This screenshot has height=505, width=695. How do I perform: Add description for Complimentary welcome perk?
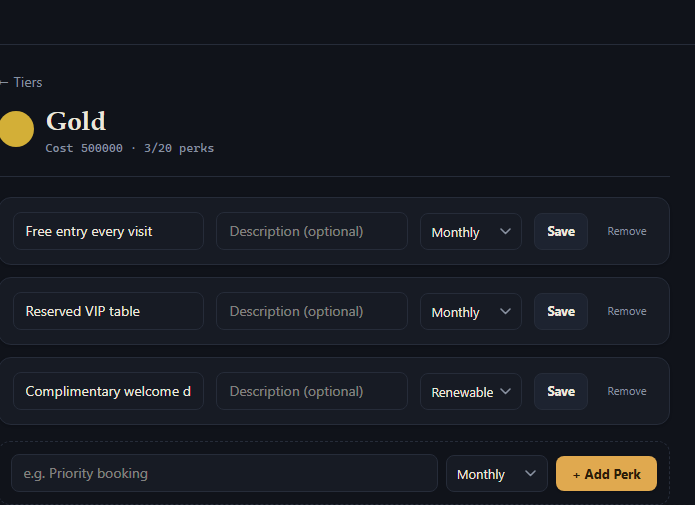click(312, 391)
